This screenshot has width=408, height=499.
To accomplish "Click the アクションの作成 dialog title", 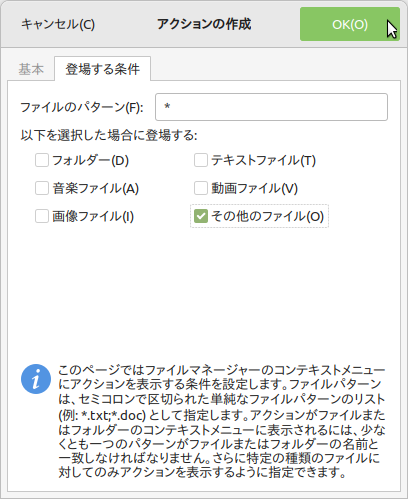I will point(204,24).
